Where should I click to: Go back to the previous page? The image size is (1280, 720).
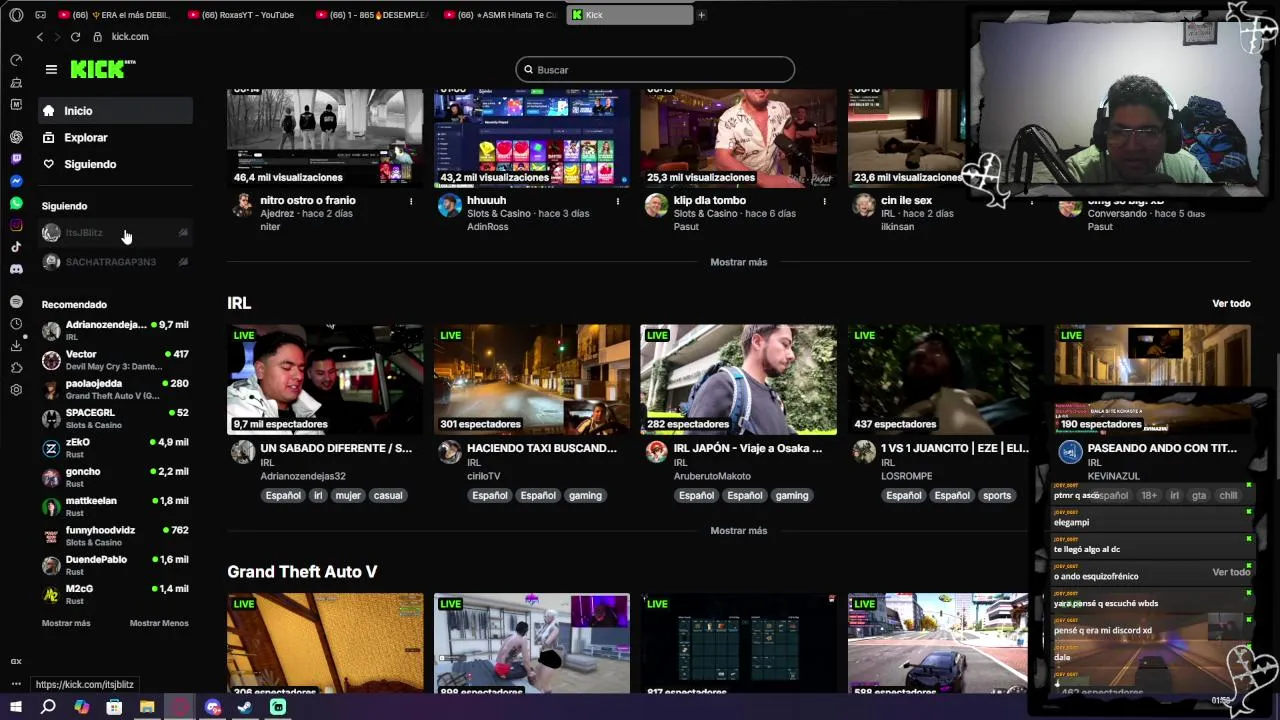click(40, 37)
